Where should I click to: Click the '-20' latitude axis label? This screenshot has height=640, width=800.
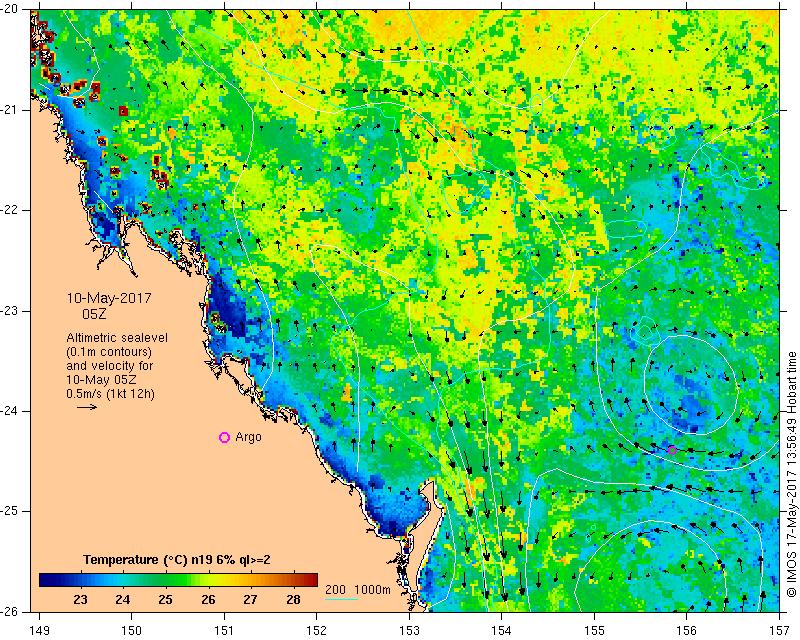(x=10, y=10)
